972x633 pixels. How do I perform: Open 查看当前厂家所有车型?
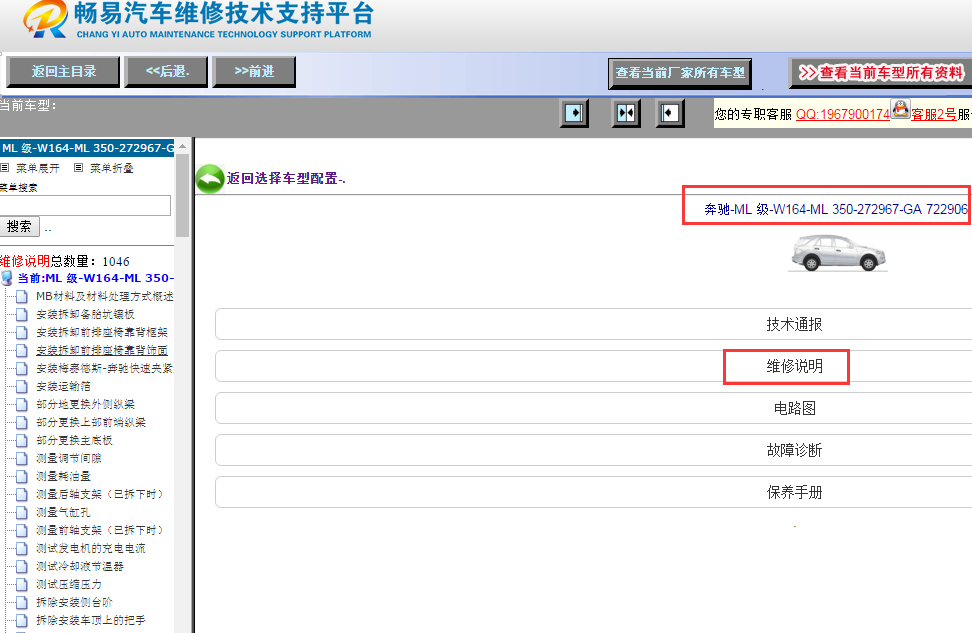pos(680,73)
